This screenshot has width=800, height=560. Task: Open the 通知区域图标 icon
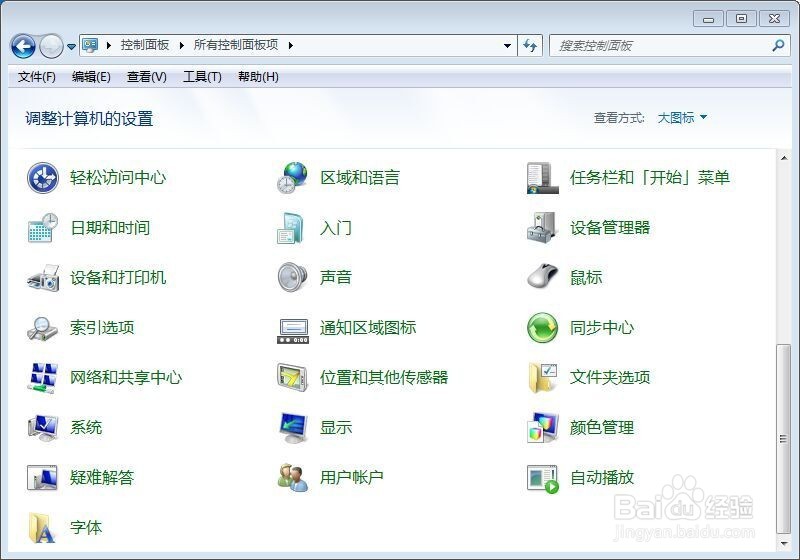[292, 329]
